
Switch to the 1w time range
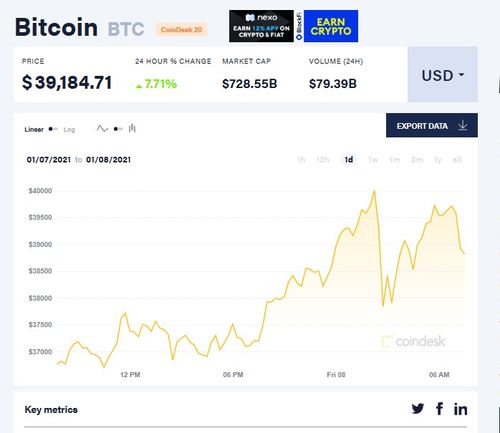click(373, 160)
